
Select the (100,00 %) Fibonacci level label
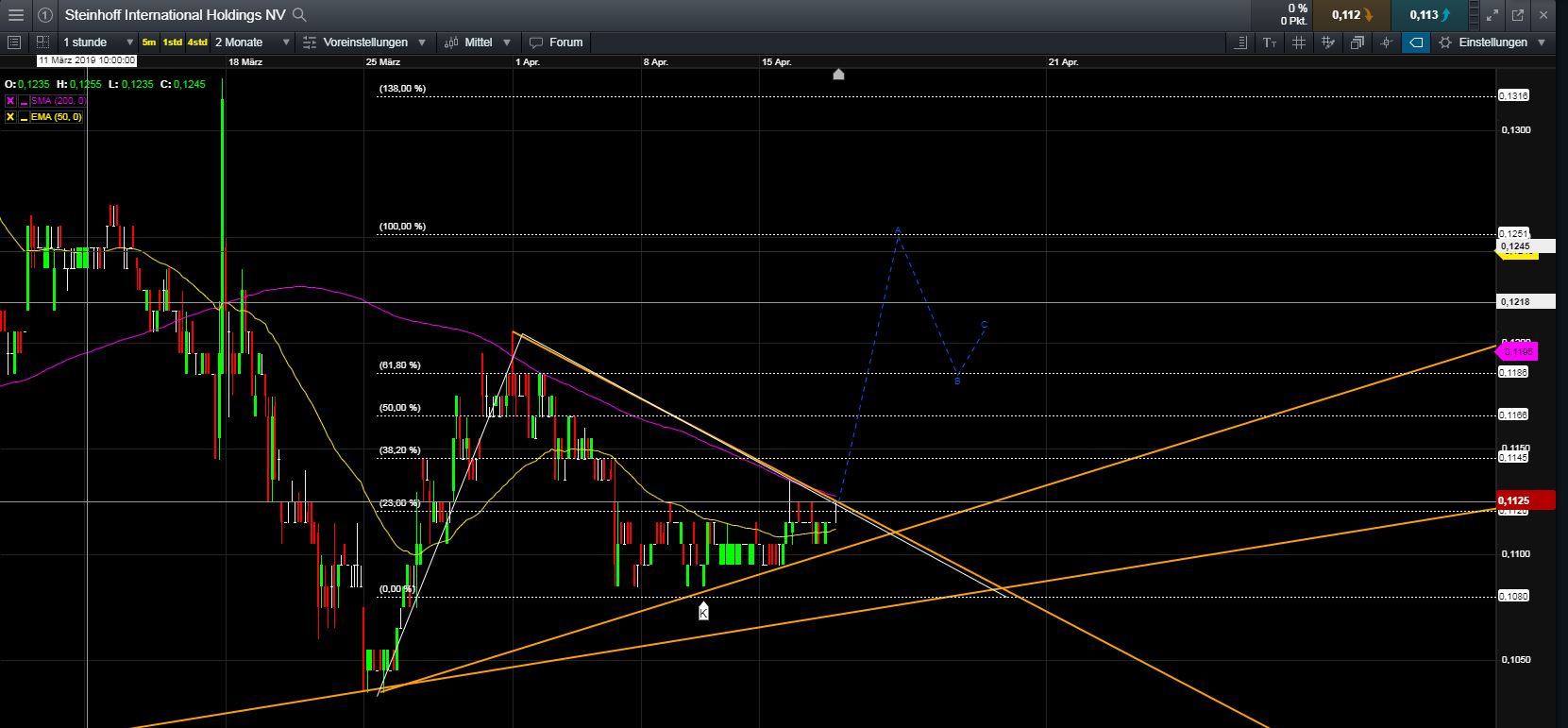[x=402, y=227]
